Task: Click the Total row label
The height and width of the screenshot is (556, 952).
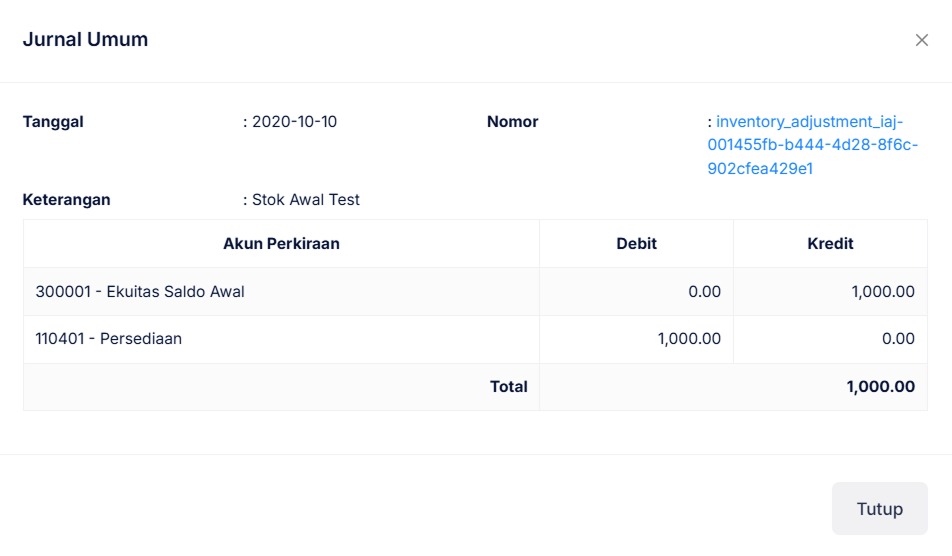Action: pos(508,387)
